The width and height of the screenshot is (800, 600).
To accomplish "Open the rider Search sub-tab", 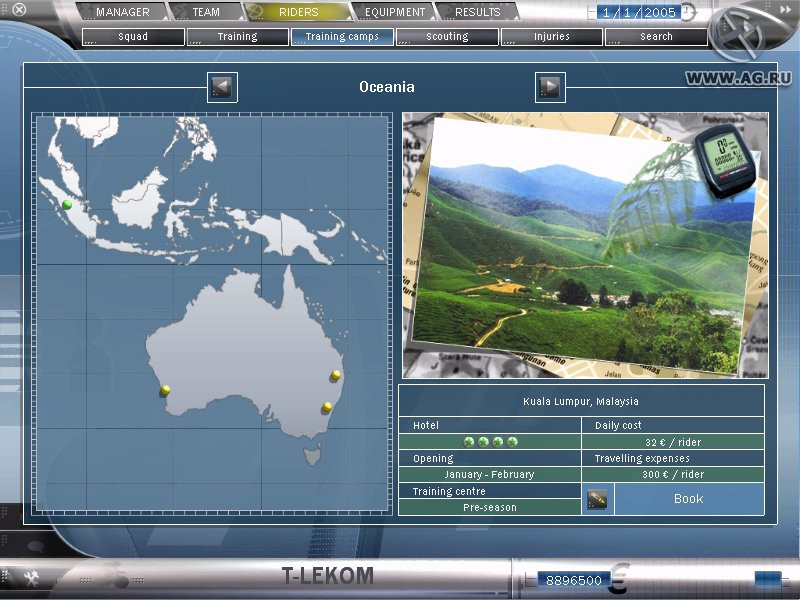I will 656,37.
